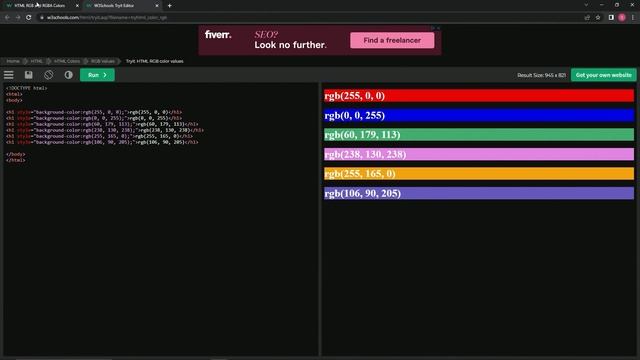This screenshot has height=360, width=640.
Task: Run the code with the green Run button
Action: 97,75
